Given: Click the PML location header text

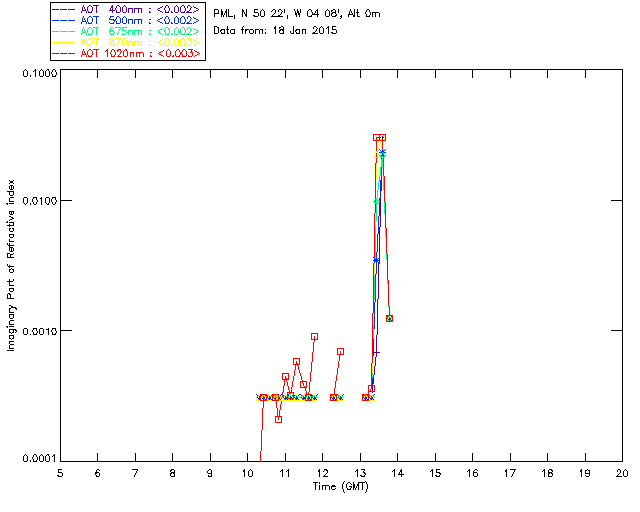Looking at the screenshot, I should pyautogui.click(x=297, y=13).
